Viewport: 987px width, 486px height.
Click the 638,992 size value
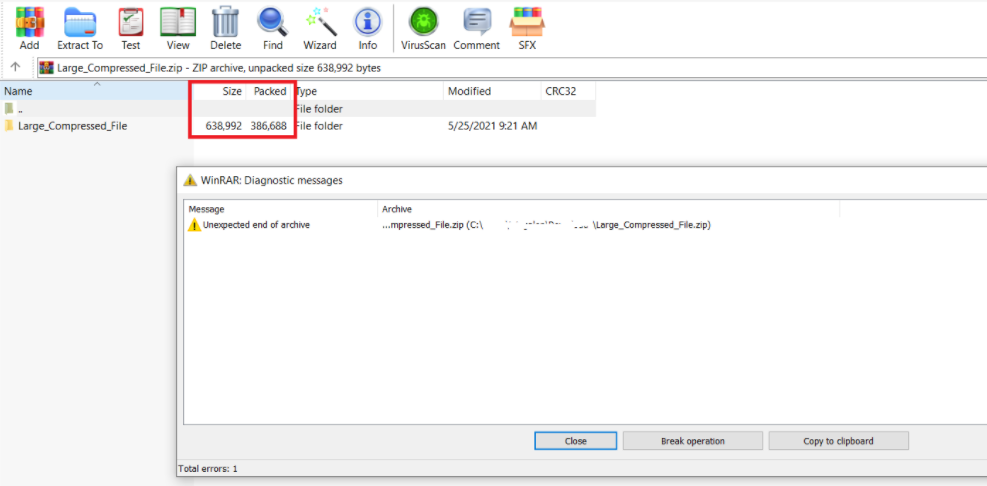223,126
